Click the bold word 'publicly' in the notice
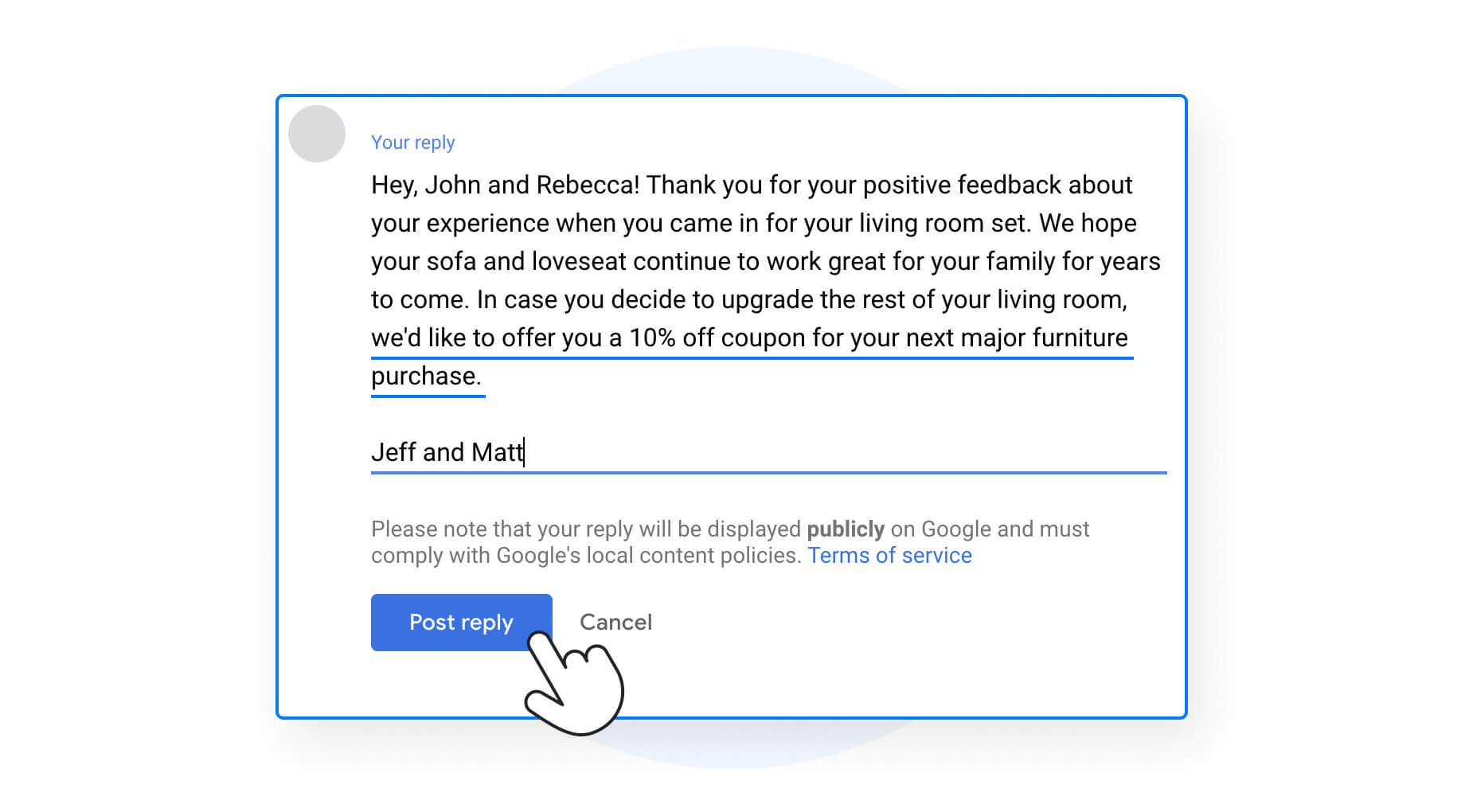 tap(846, 529)
